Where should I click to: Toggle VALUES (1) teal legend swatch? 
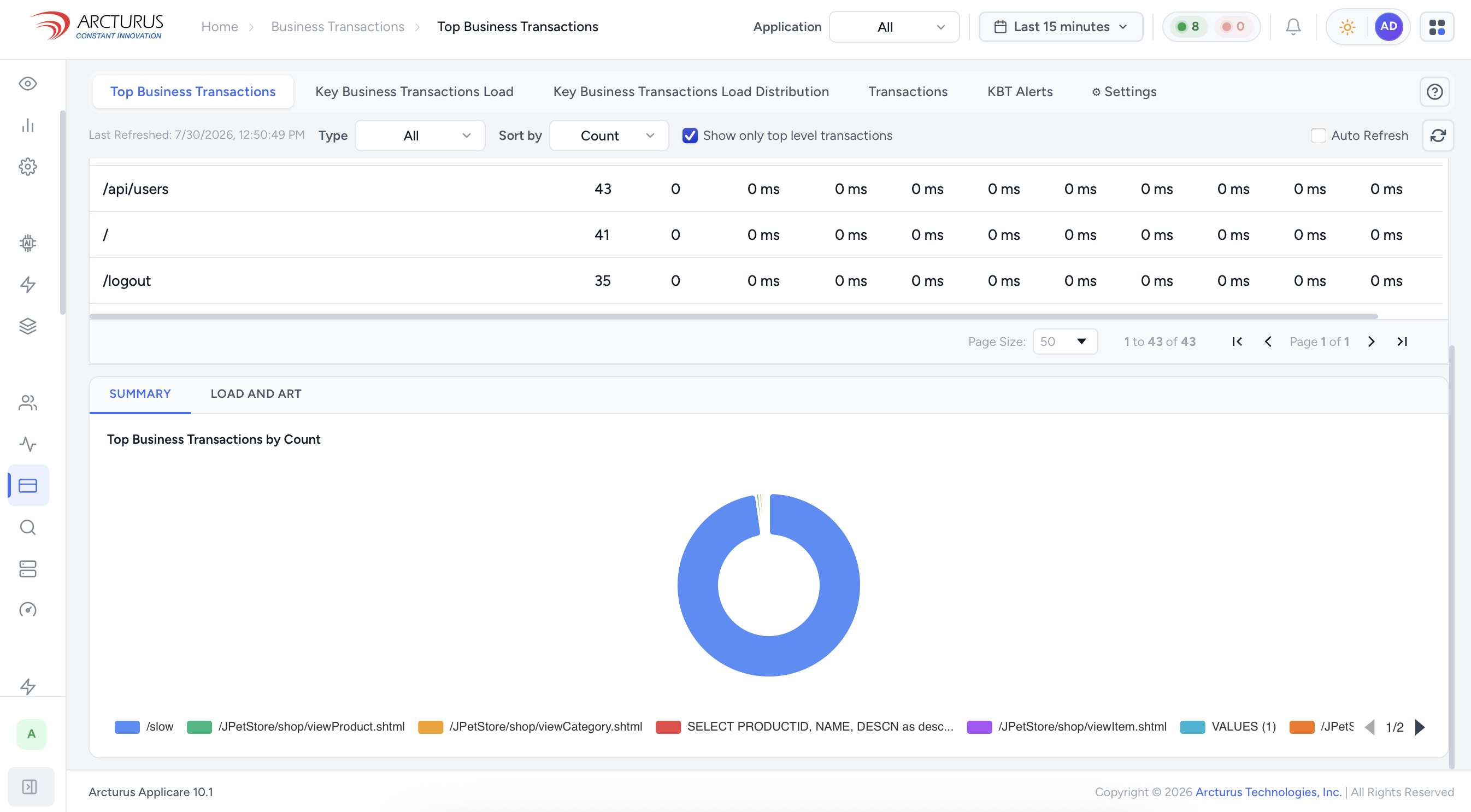point(1192,727)
